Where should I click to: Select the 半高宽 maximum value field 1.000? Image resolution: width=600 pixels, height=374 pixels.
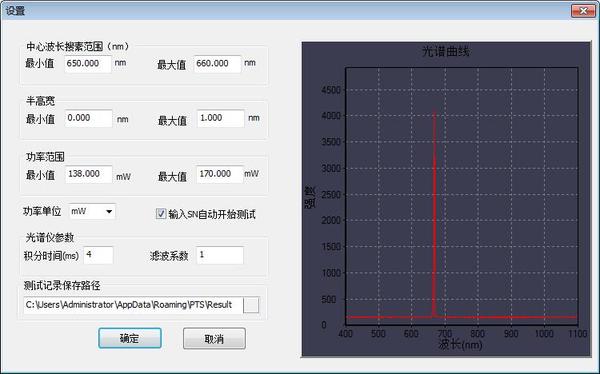(x=221, y=118)
